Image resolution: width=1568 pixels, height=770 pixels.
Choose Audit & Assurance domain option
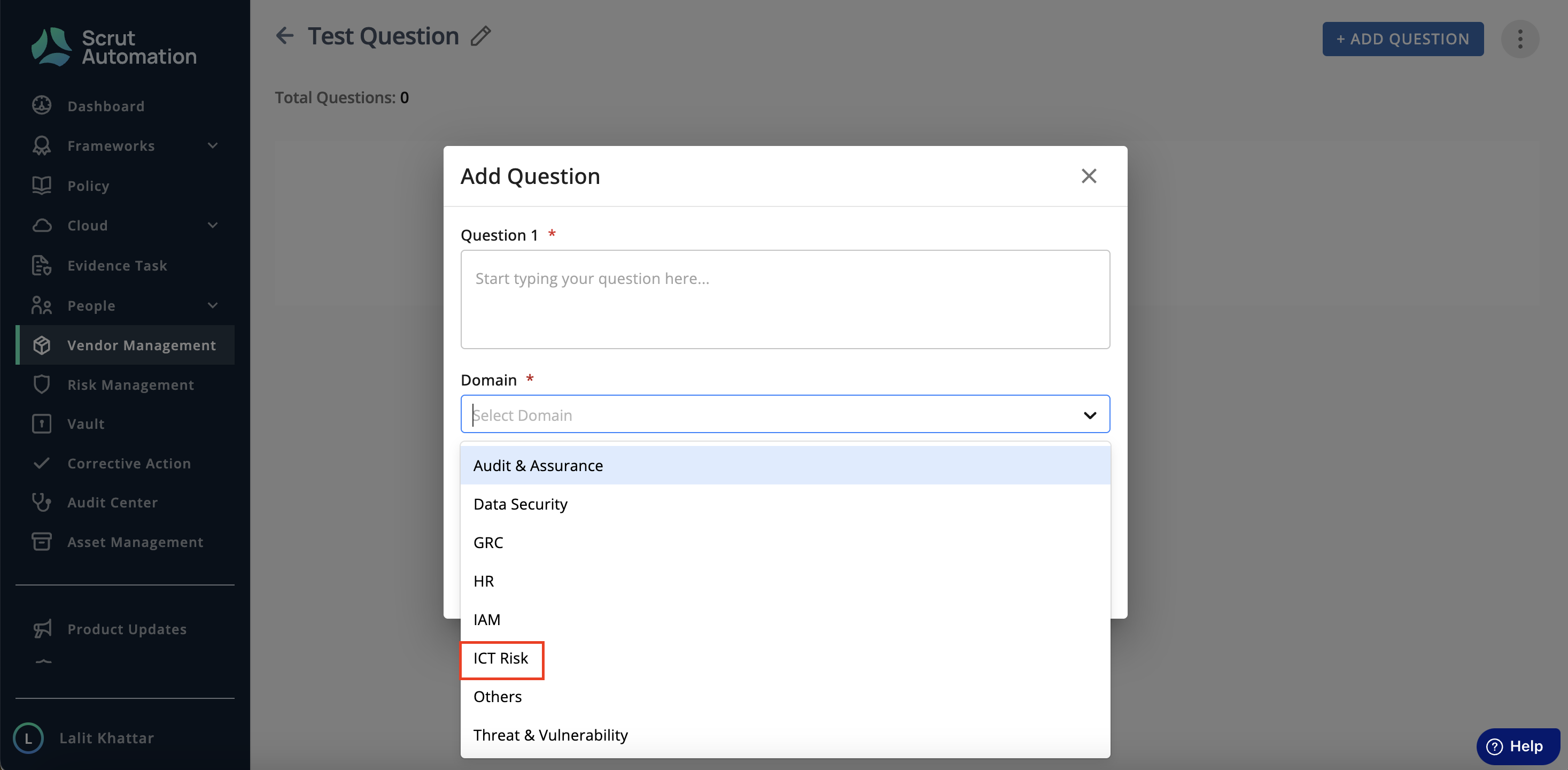tap(785, 465)
